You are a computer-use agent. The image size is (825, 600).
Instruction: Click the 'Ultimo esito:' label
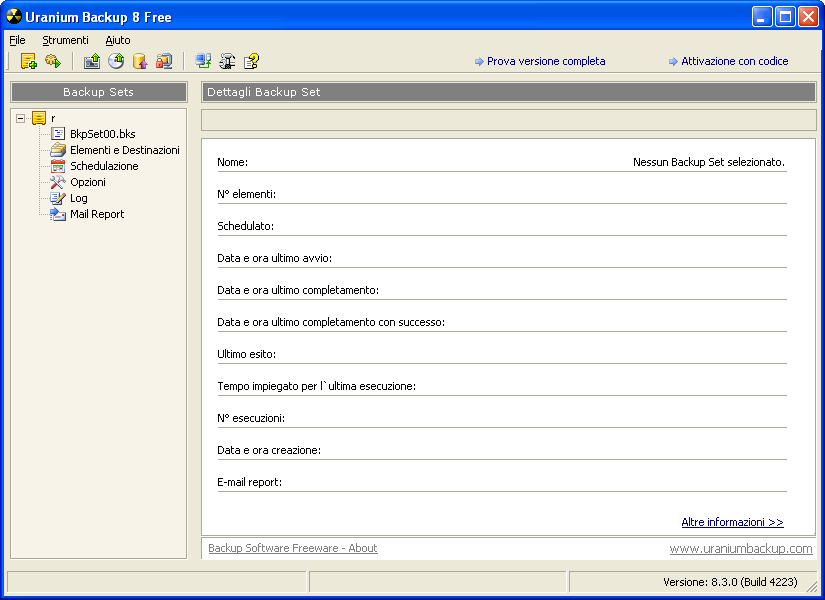246,354
